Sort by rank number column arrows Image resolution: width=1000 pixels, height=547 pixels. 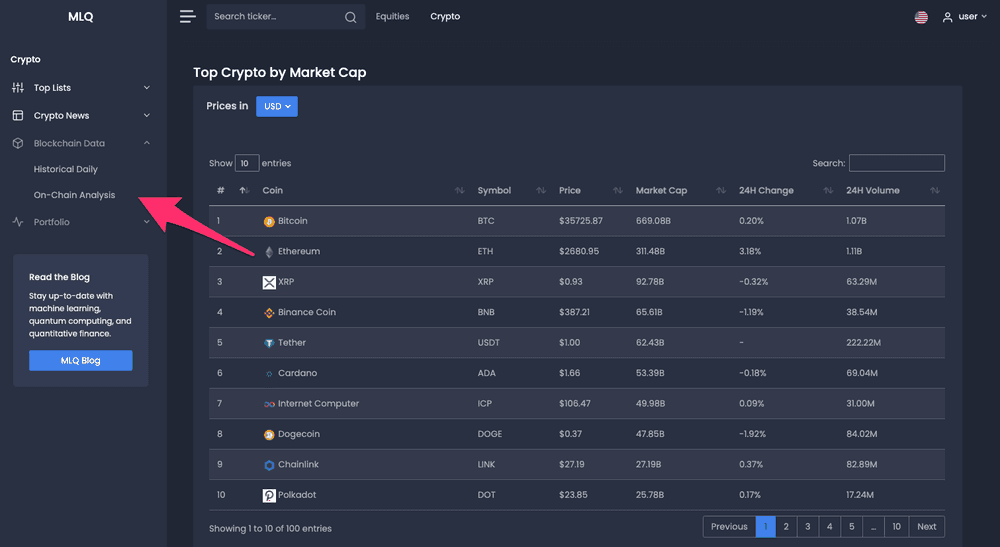pos(244,191)
